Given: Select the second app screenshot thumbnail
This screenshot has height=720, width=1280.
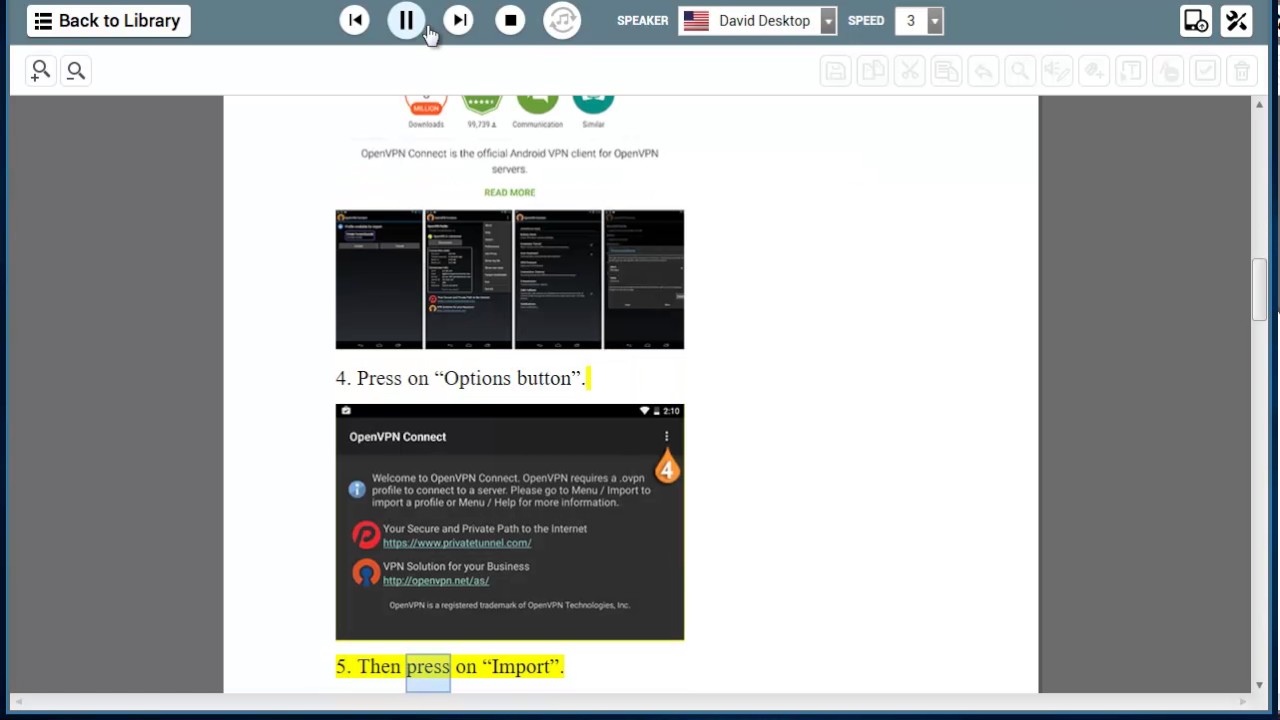Looking at the screenshot, I should 468,279.
